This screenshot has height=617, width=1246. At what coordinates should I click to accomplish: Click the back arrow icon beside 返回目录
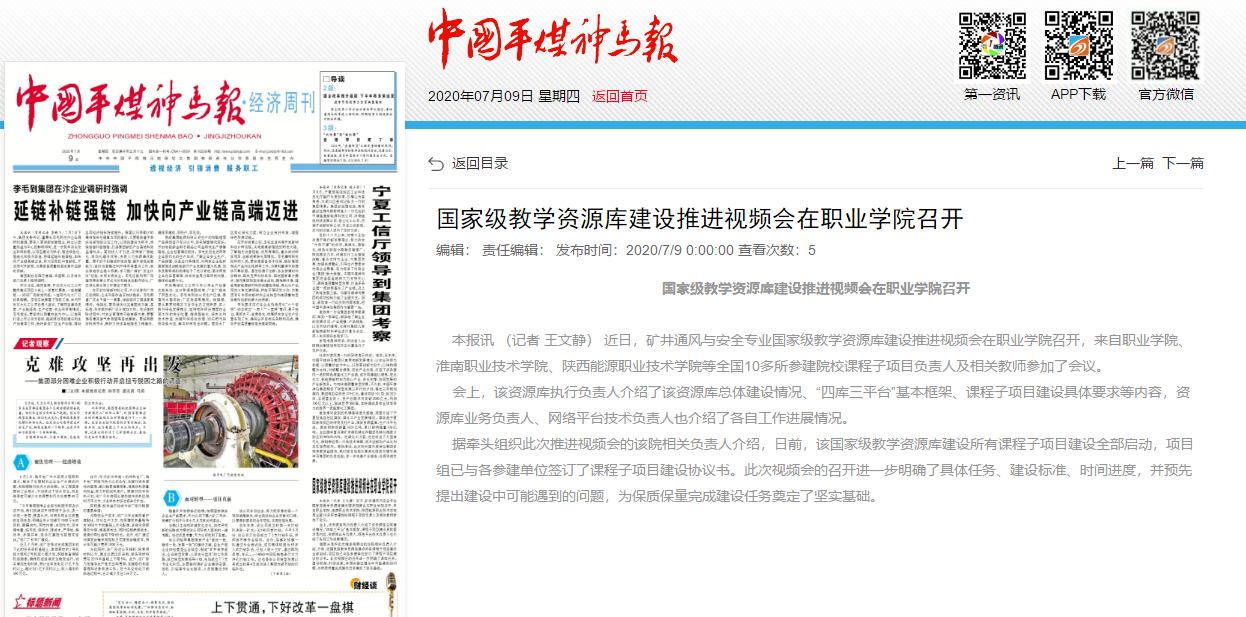436,163
